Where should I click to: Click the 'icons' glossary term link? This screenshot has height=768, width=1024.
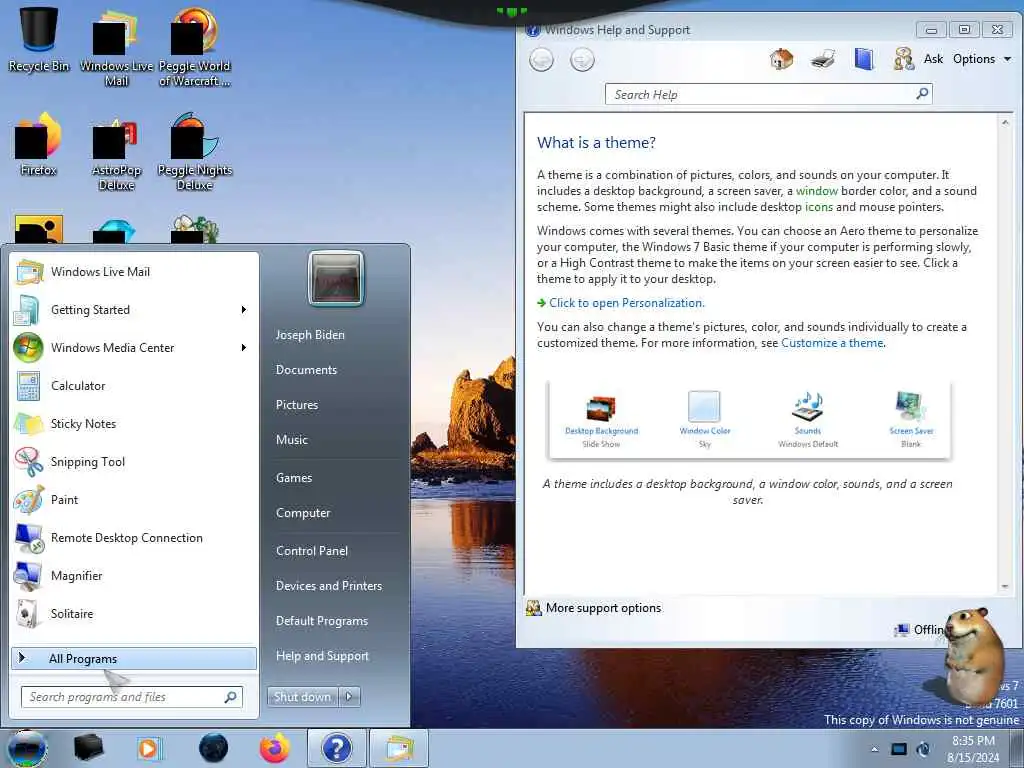(x=819, y=207)
